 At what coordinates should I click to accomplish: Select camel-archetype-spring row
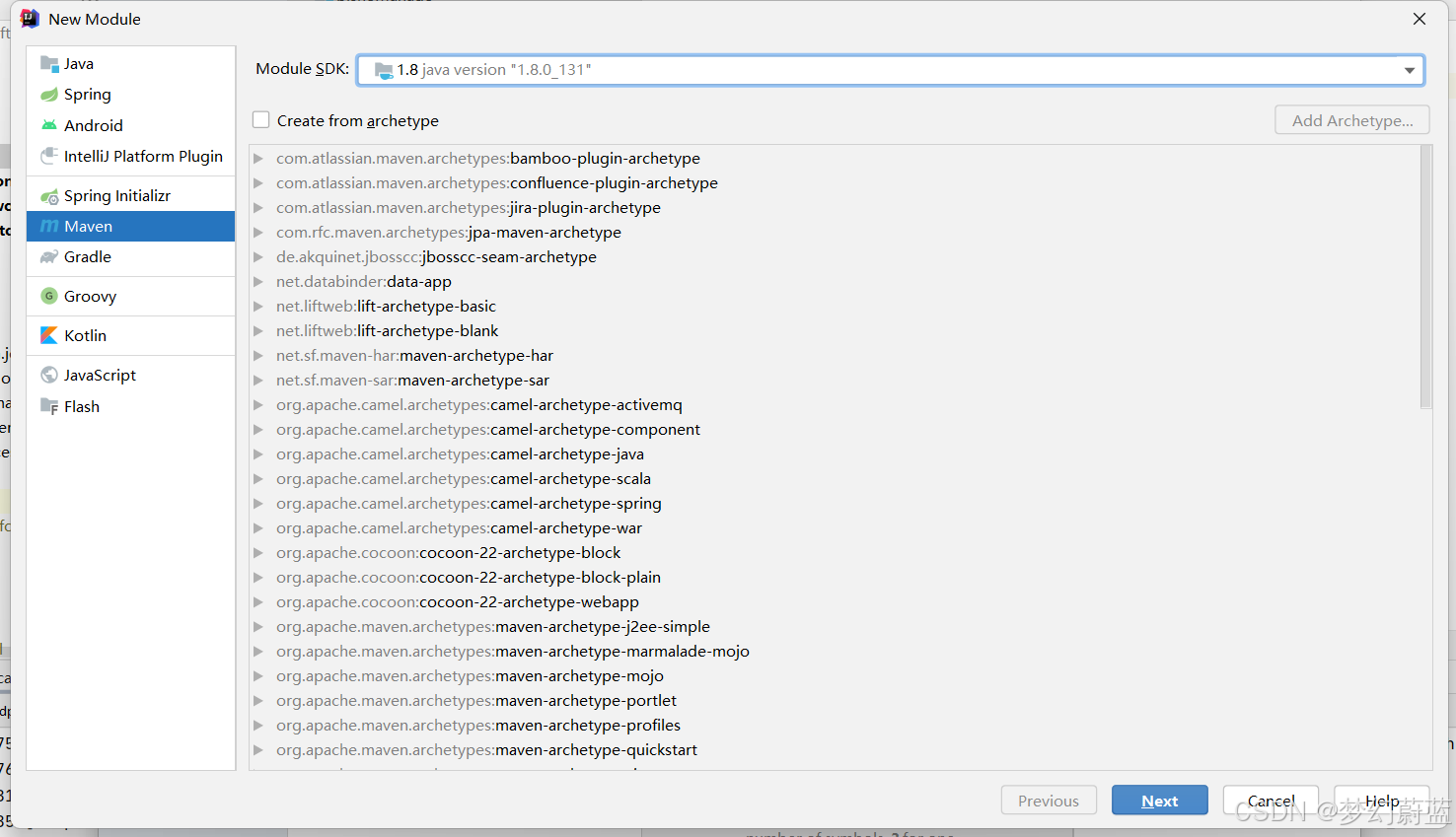pyautogui.click(x=835, y=504)
